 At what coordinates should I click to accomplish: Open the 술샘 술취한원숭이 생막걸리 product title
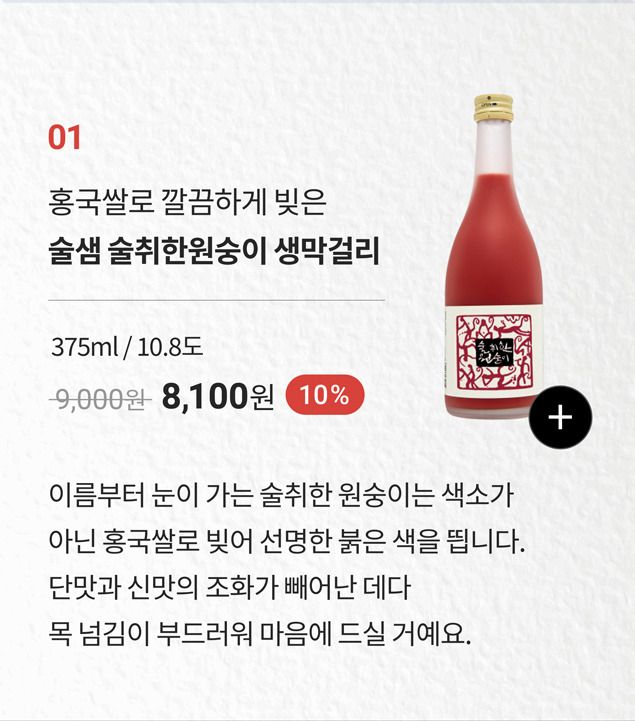pos(214,251)
